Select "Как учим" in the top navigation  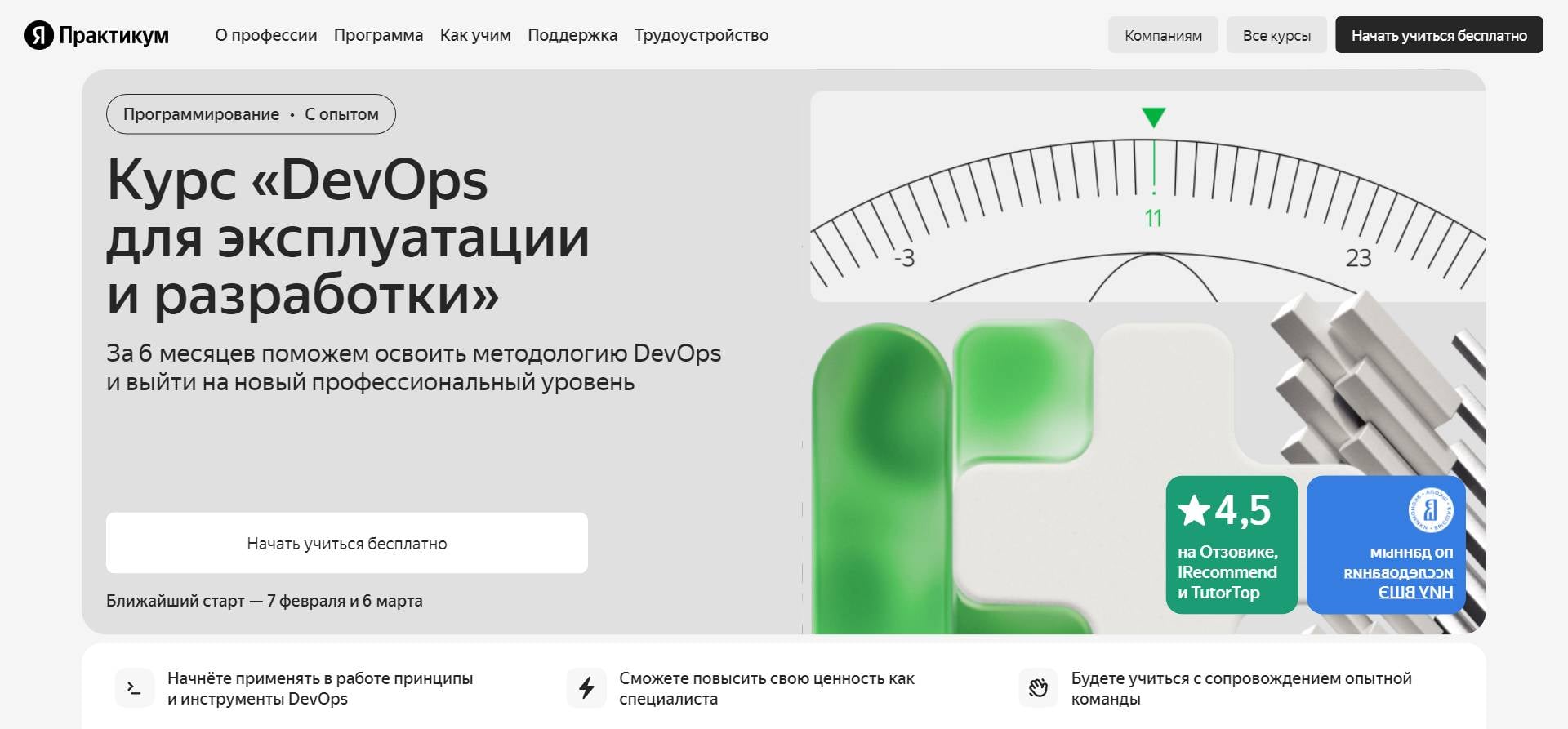point(475,35)
